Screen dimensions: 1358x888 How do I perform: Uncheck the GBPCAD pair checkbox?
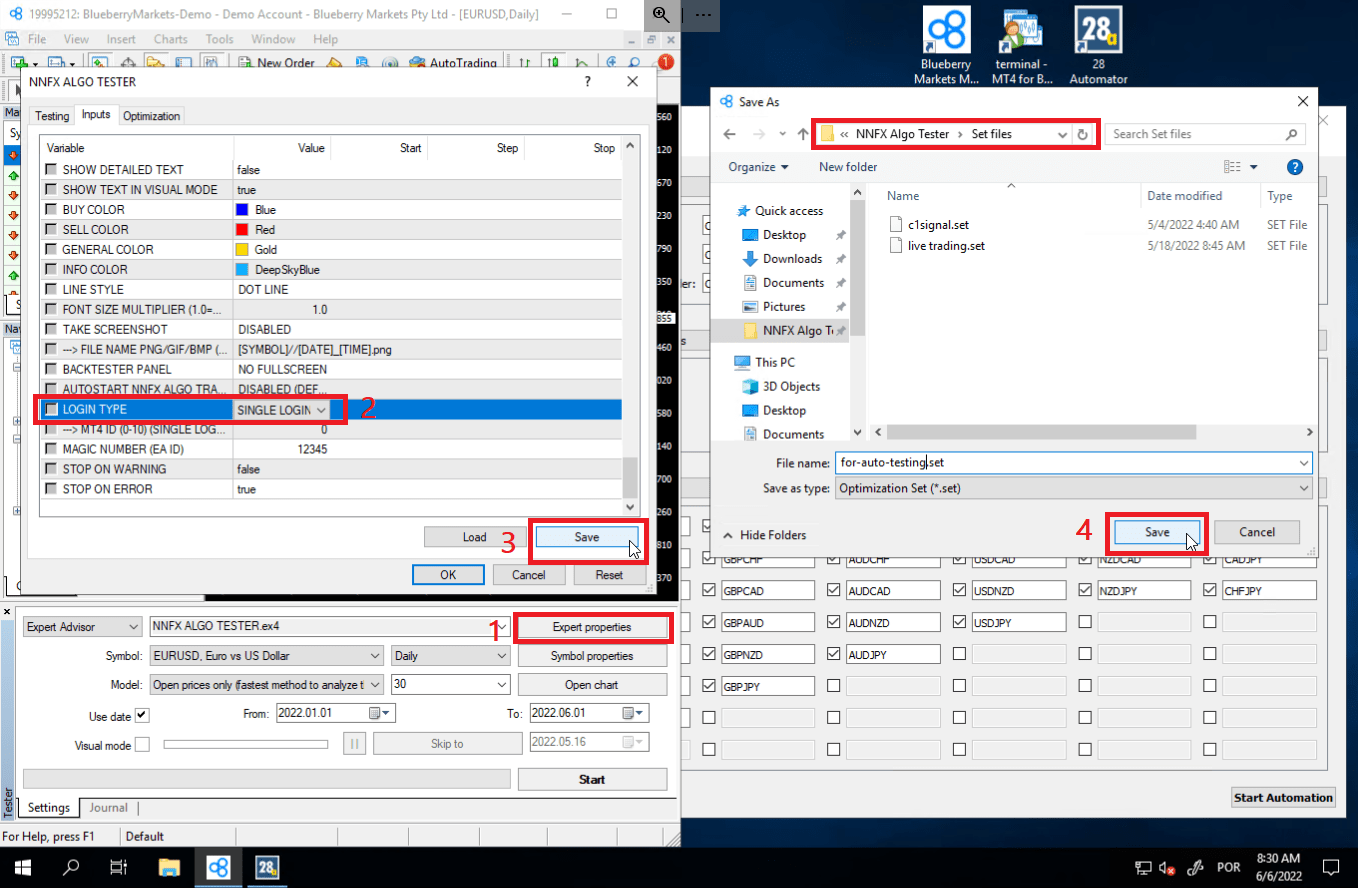click(x=708, y=590)
